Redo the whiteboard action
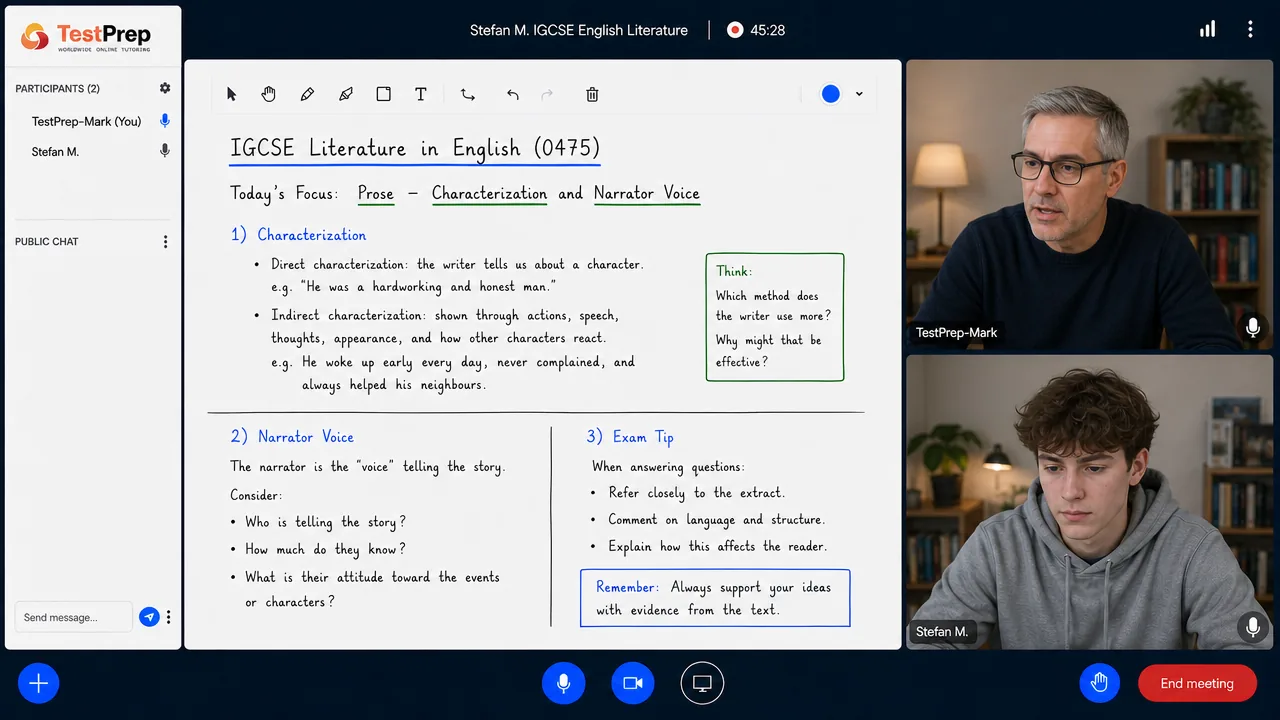Image resolution: width=1280 pixels, height=720 pixels. click(x=547, y=94)
